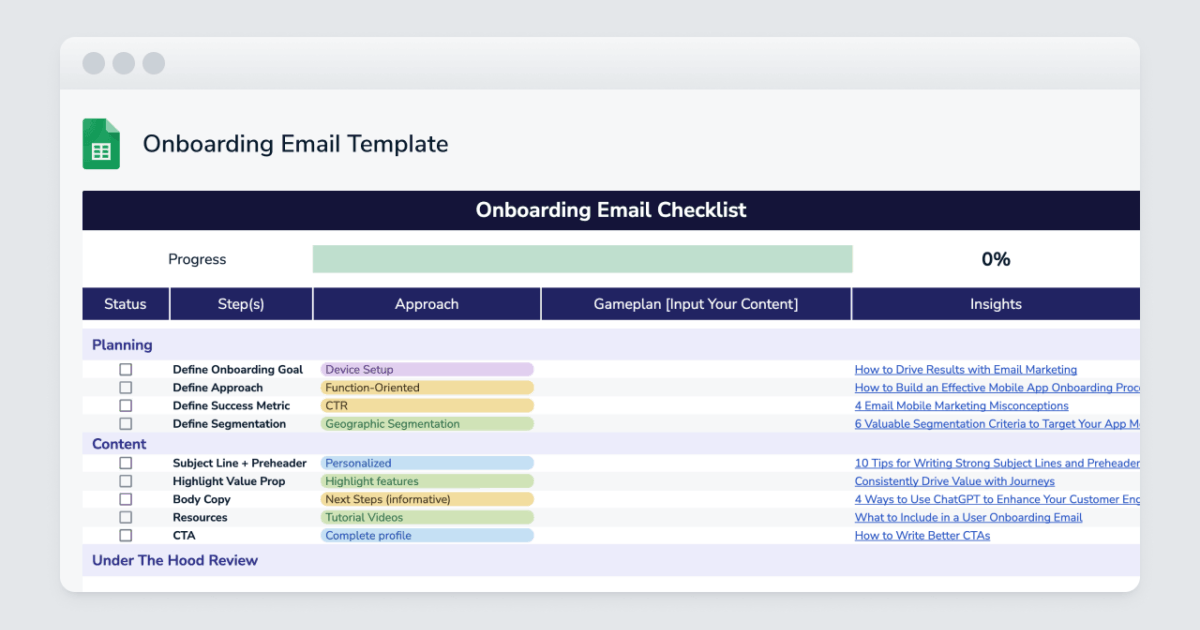1200x630 pixels.
Task: Check the Subject Line + Preheader box
Action: (x=125, y=462)
